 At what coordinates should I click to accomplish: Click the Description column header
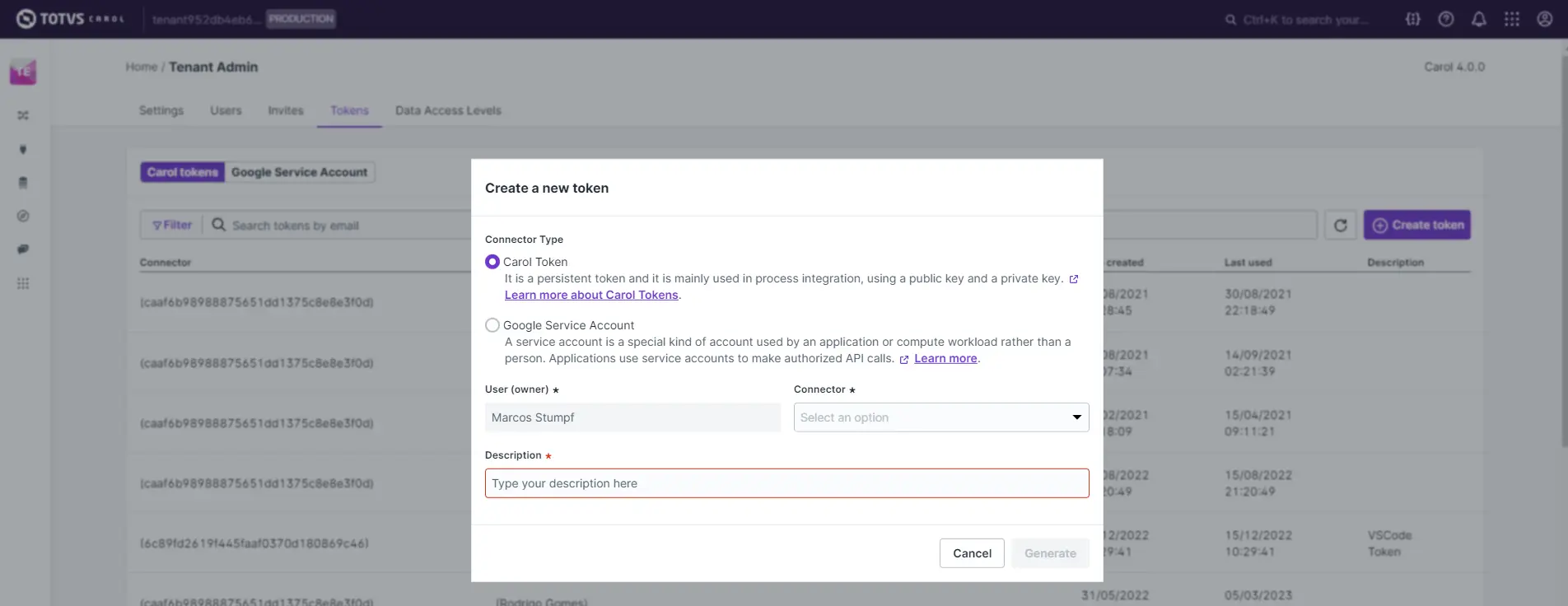(1395, 263)
